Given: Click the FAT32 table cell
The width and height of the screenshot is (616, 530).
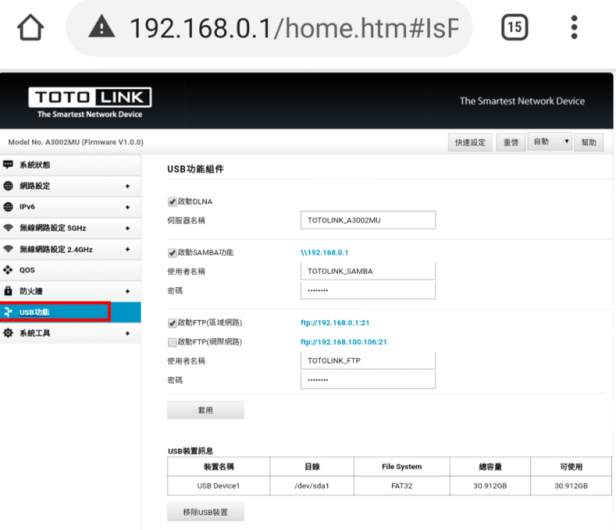Looking at the screenshot, I should (x=402, y=486).
